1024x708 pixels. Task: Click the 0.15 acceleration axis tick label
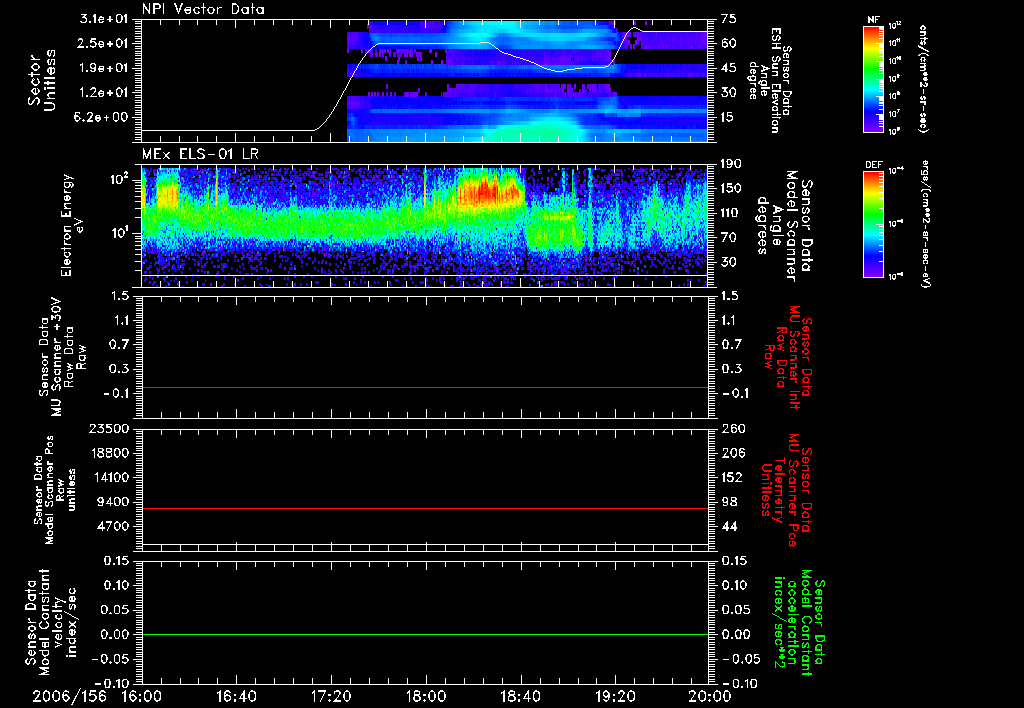pos(736,561)
